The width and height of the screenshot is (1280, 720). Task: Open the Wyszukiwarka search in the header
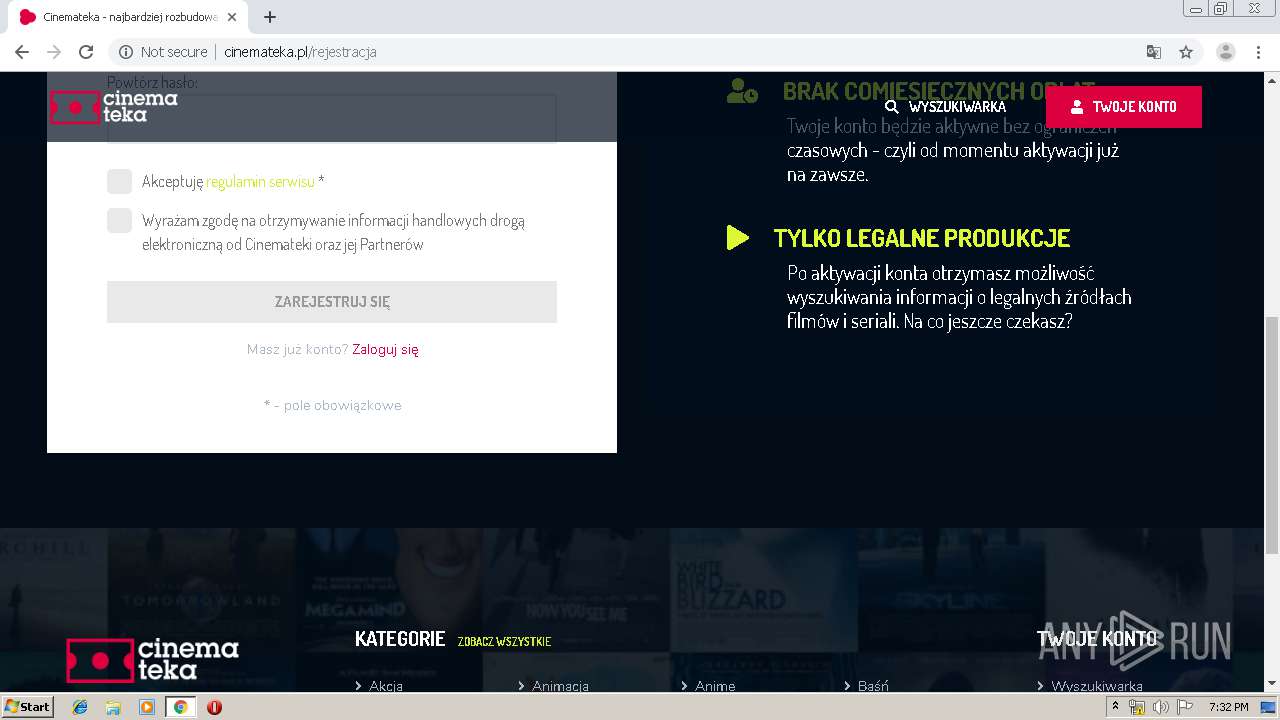click(x=945, y=107)
